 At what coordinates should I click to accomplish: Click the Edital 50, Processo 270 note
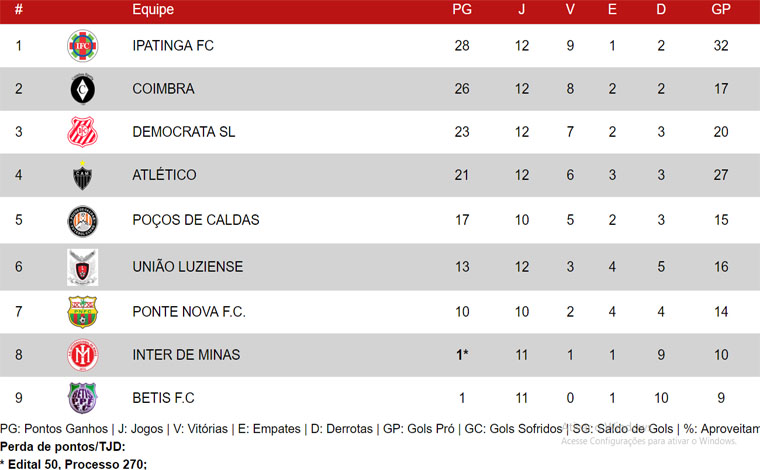(73, 464)
